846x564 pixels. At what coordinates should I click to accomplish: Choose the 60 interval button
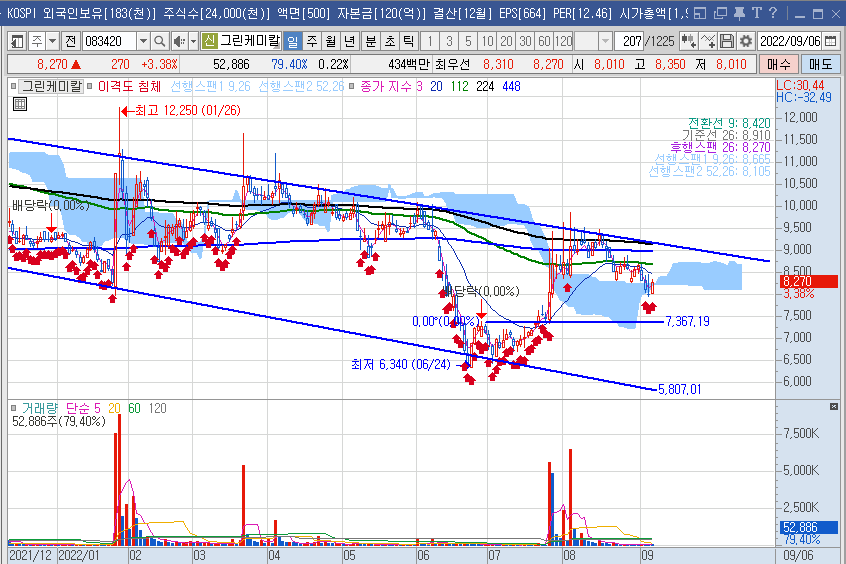[x=544, y=41]
